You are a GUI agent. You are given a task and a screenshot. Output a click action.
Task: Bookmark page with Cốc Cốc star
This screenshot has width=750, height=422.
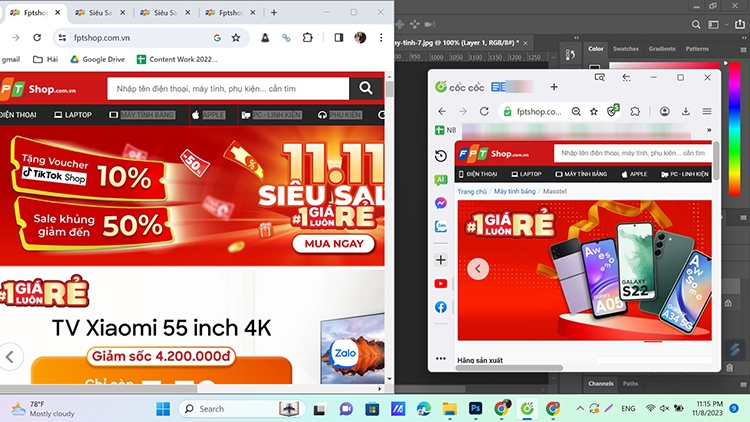594,111
